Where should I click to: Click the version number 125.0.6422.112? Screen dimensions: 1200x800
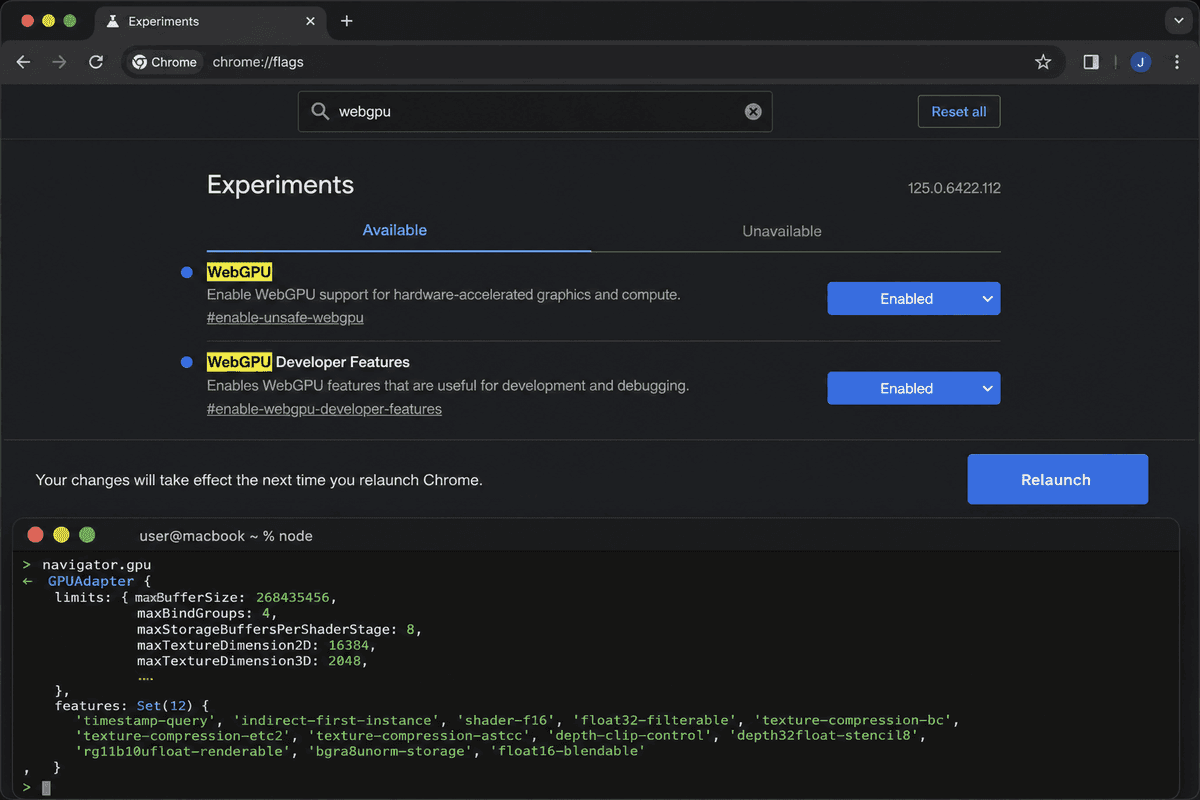[x=954, y=188]
